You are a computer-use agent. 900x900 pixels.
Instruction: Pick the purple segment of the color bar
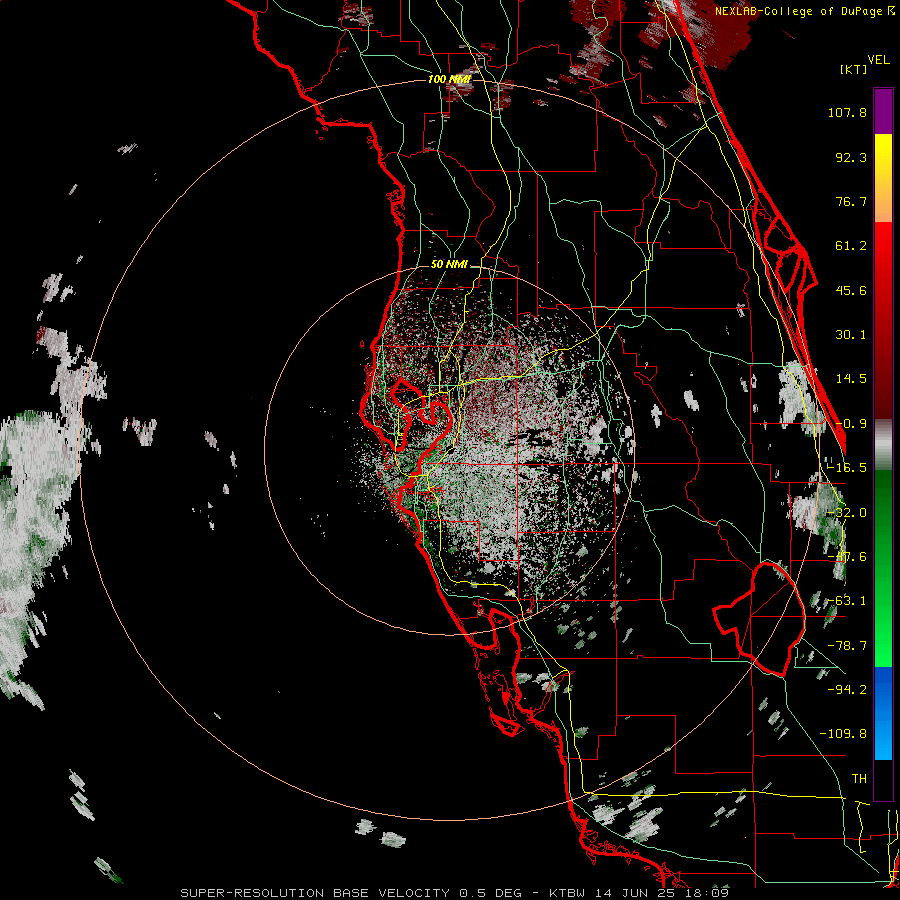(883, 112)
